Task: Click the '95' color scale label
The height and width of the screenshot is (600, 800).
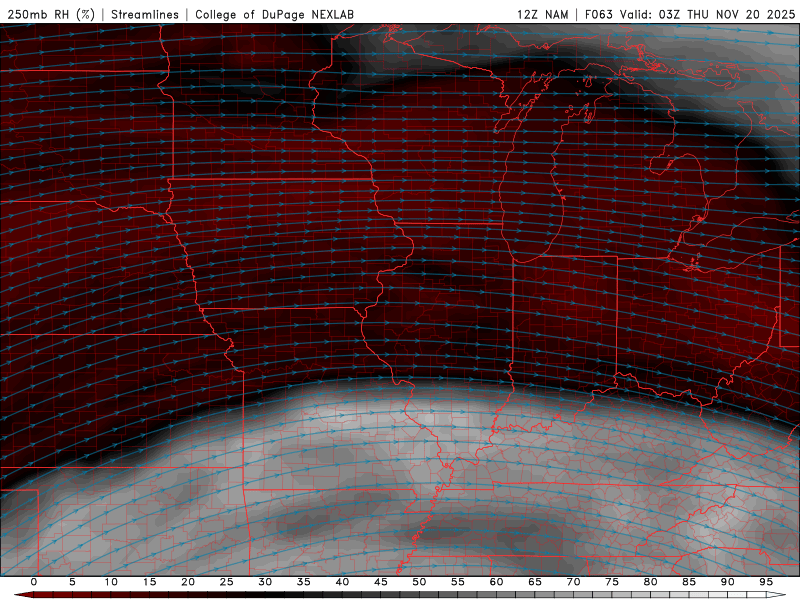Action: point(766,582)
